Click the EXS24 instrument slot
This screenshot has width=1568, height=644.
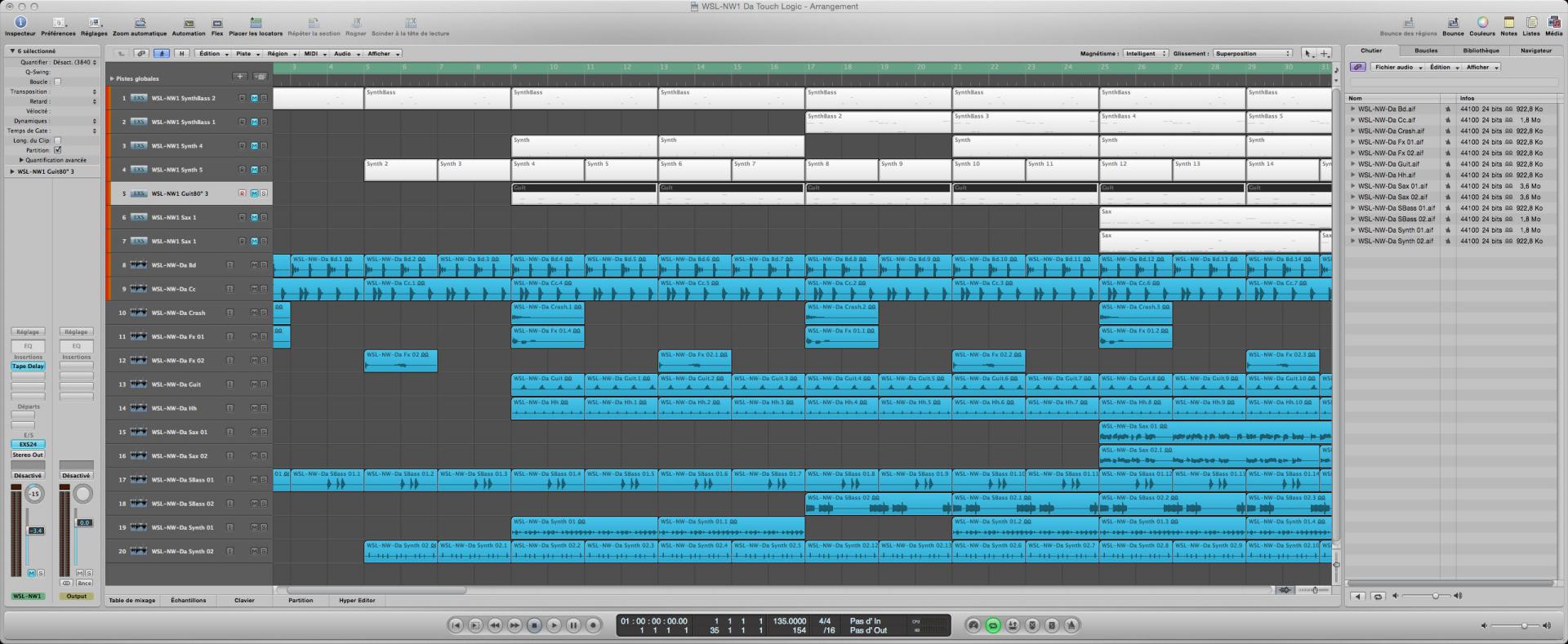click(28, 445)
